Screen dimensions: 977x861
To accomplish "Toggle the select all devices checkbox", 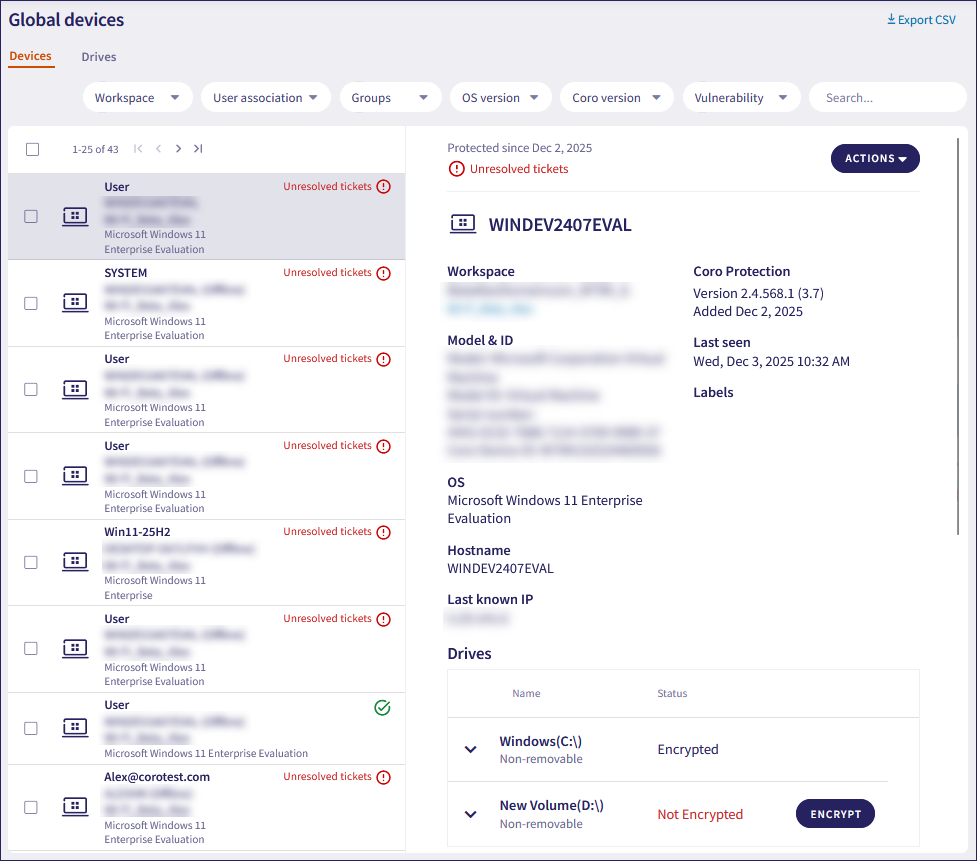I will pyautogui.click(x=32, y=149).
